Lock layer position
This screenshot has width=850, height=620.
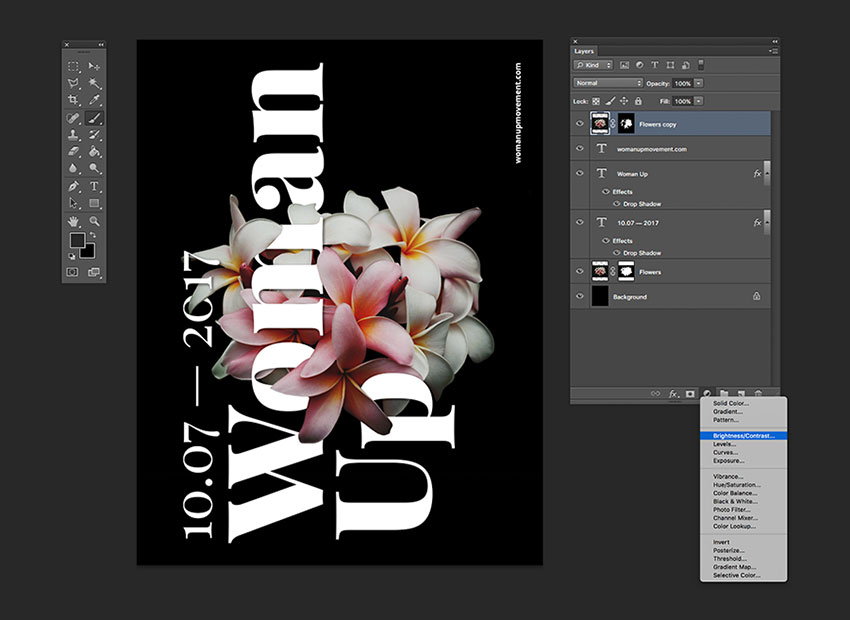(x=624, y=101)
